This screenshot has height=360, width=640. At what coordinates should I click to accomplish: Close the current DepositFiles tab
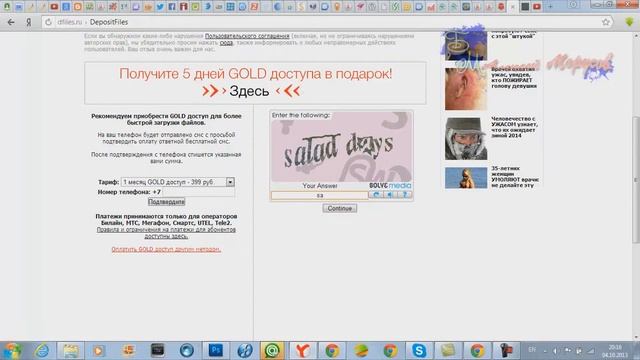click(x=513, y=7)
